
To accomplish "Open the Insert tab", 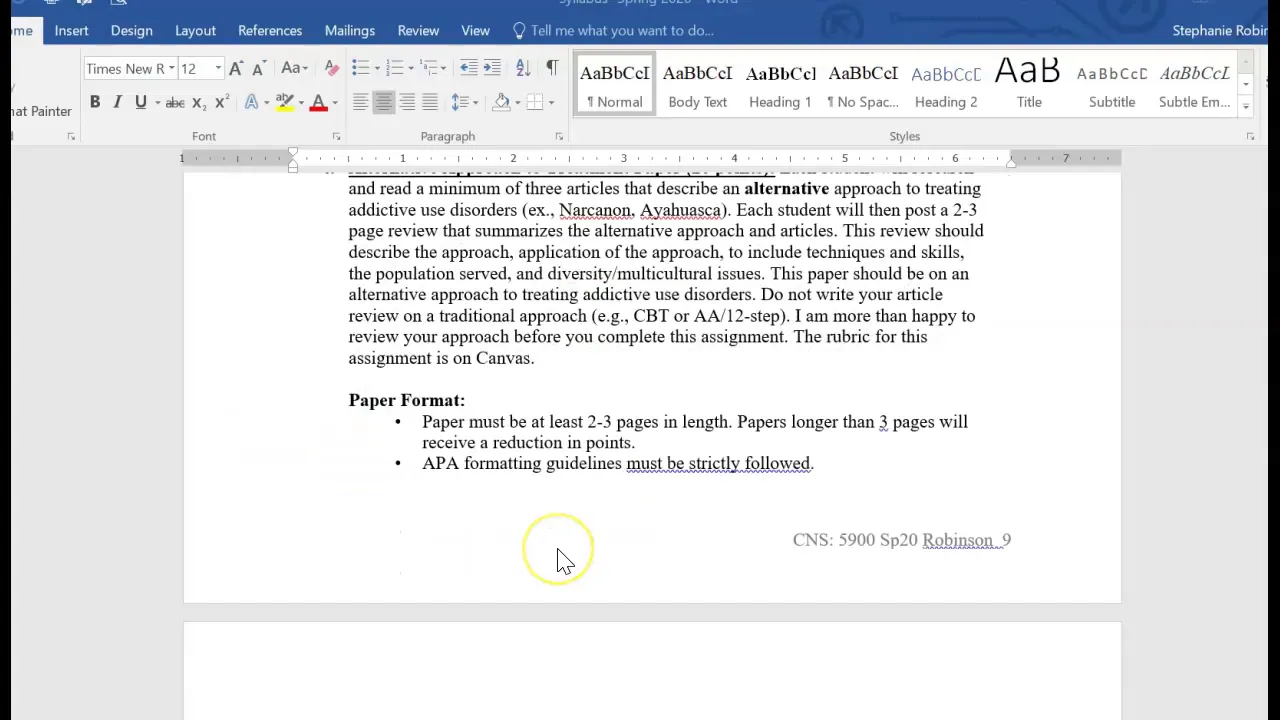I will (x=71, y=30).
